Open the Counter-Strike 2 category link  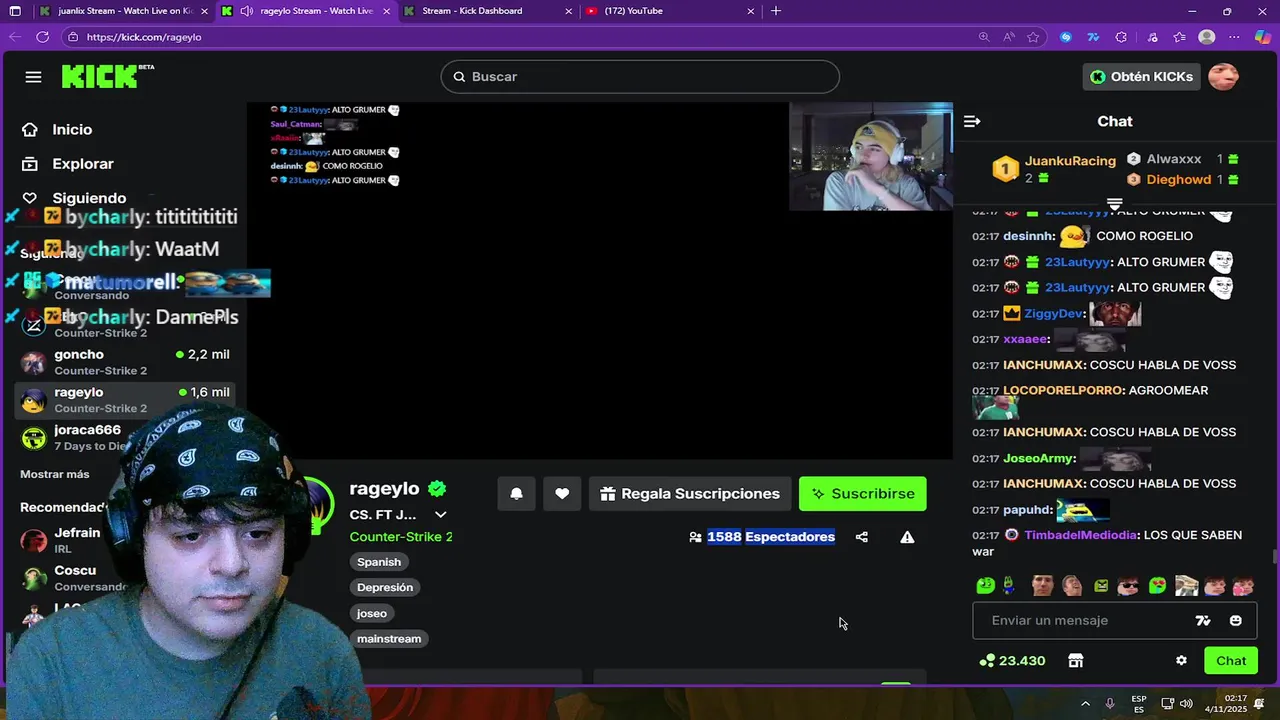(x=401, y=537)
